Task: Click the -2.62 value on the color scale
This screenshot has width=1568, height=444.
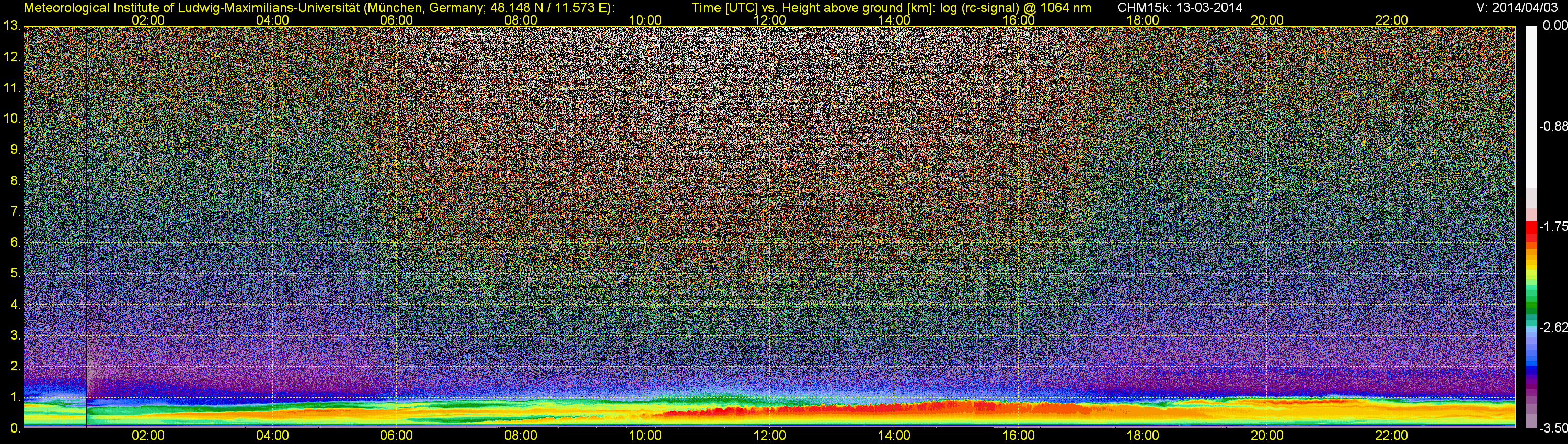Action: (1553, 328)
